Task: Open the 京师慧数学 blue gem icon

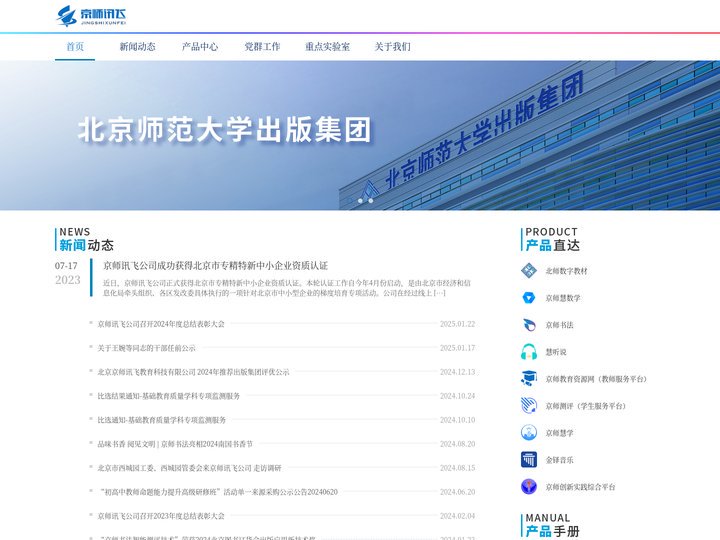Action: click(529, 298)
